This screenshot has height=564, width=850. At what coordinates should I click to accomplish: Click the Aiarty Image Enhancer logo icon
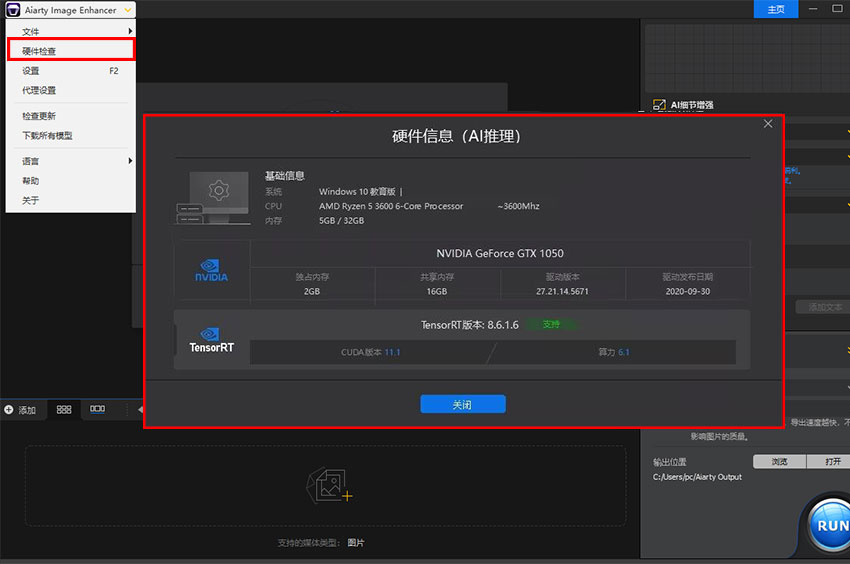pos(13,10)
